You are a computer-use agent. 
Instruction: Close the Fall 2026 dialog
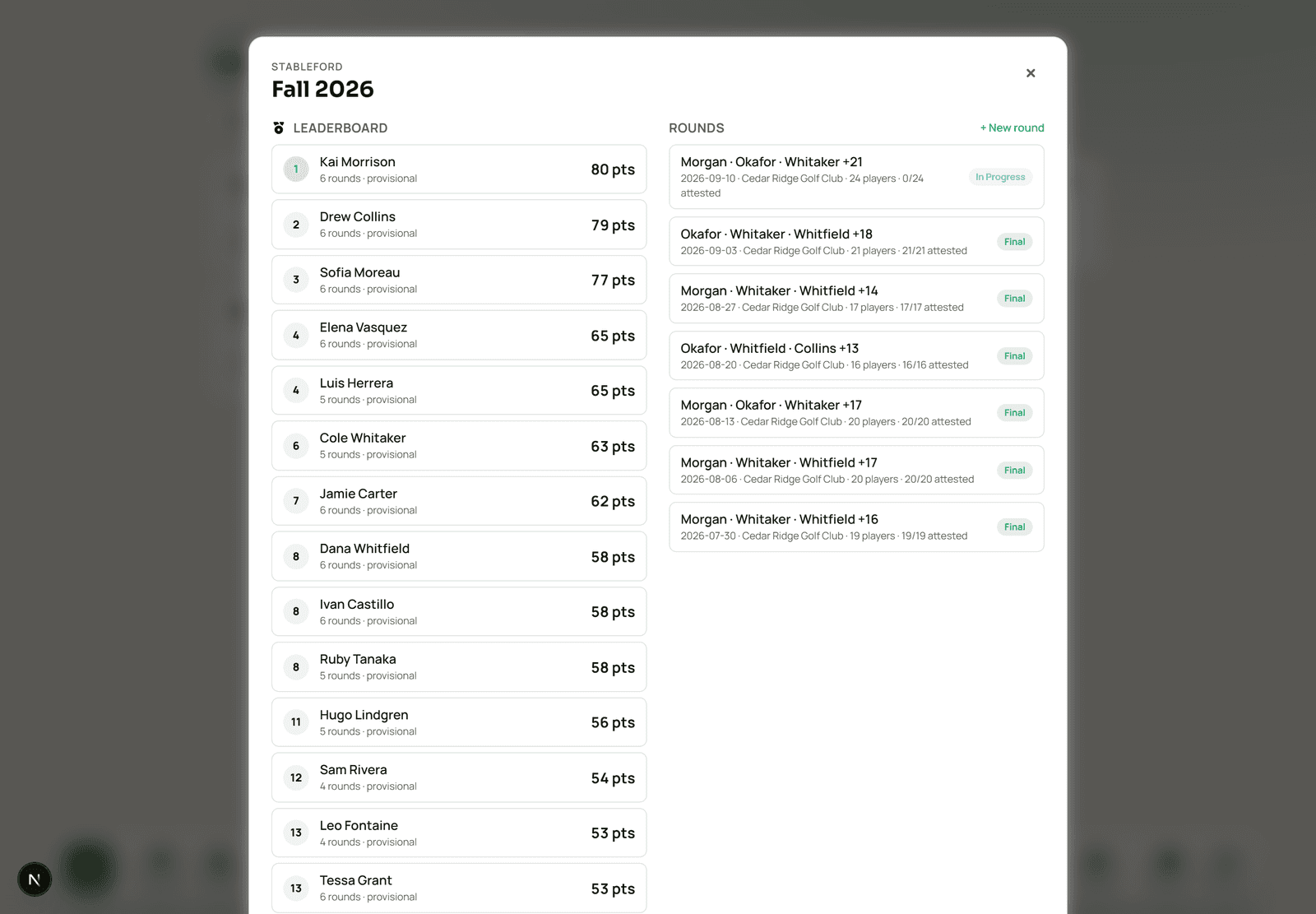(1031, 73)
